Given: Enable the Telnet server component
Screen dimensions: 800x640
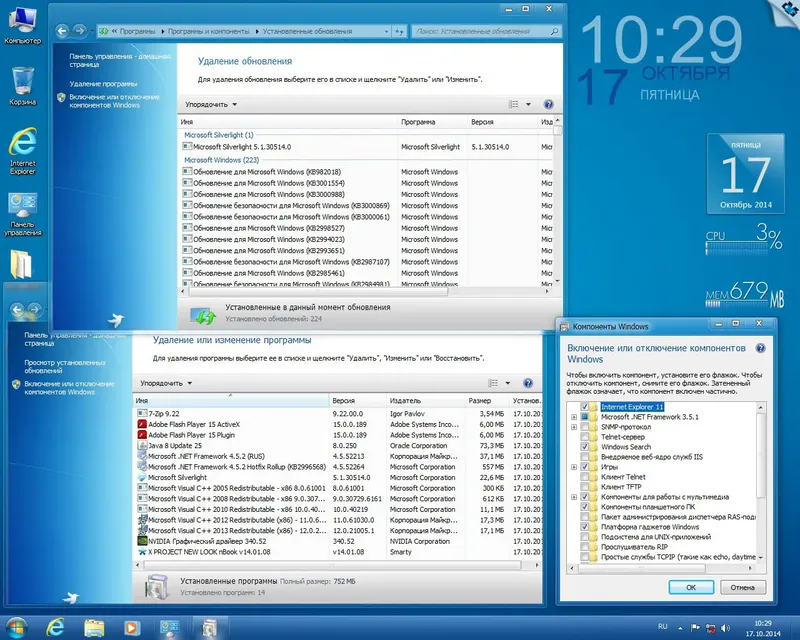Looking at the screenshot, I should 585,437.
